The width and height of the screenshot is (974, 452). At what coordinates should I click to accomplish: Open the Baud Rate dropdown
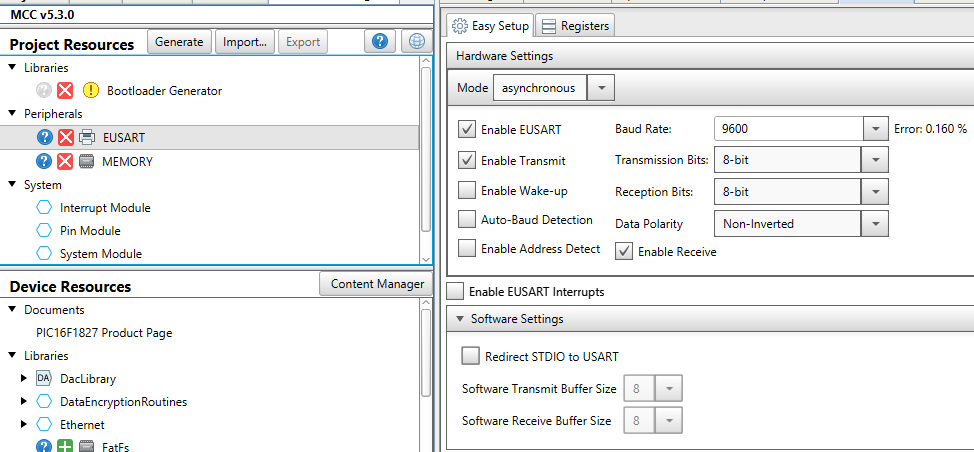pyautogui.click(x=875, y=130)
